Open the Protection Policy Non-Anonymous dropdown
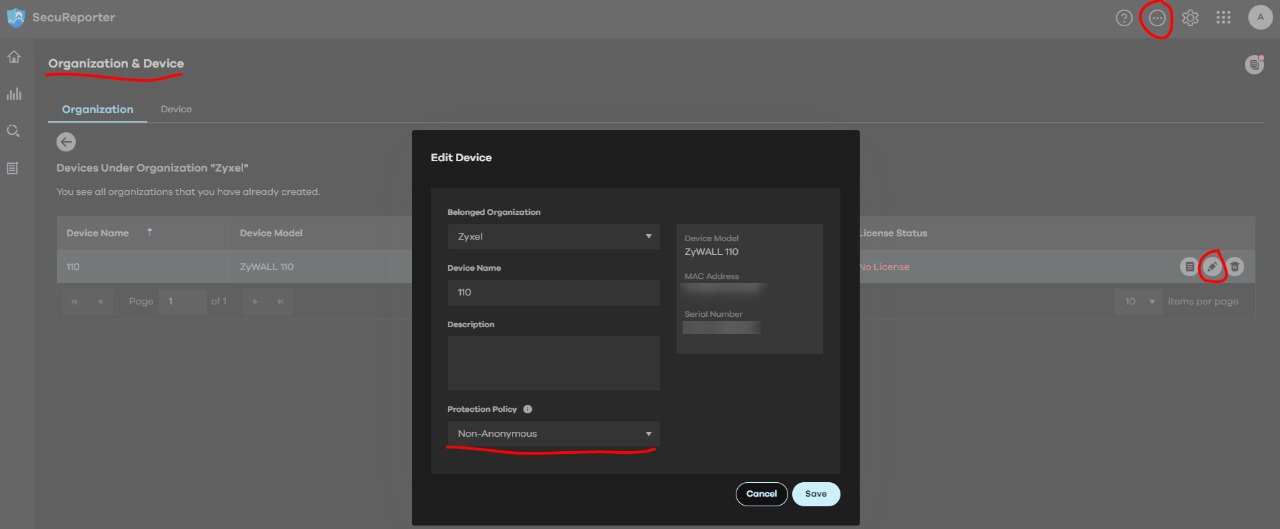 pos(553,434)
